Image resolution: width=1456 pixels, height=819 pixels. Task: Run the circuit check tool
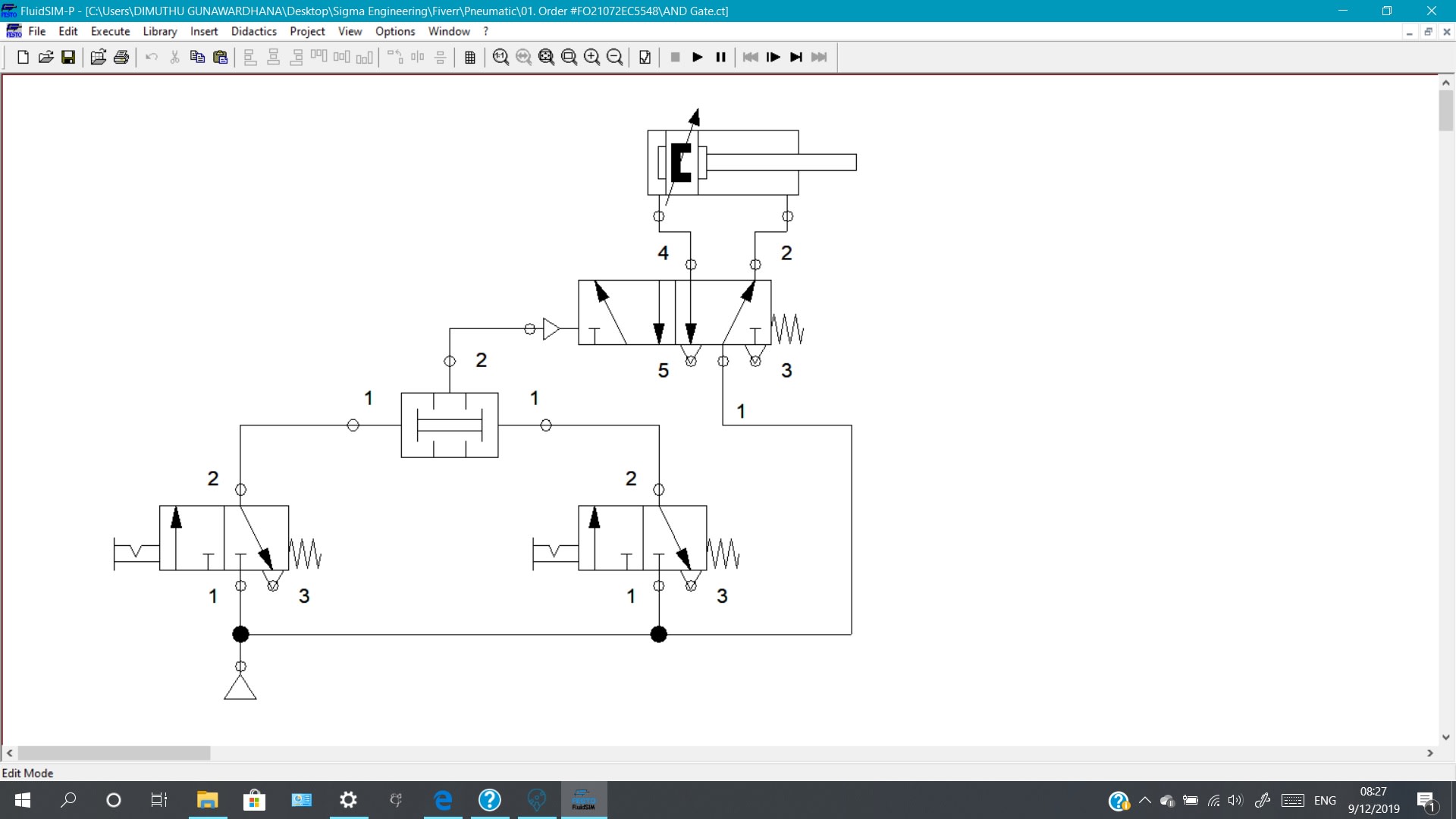click(644, 57)
